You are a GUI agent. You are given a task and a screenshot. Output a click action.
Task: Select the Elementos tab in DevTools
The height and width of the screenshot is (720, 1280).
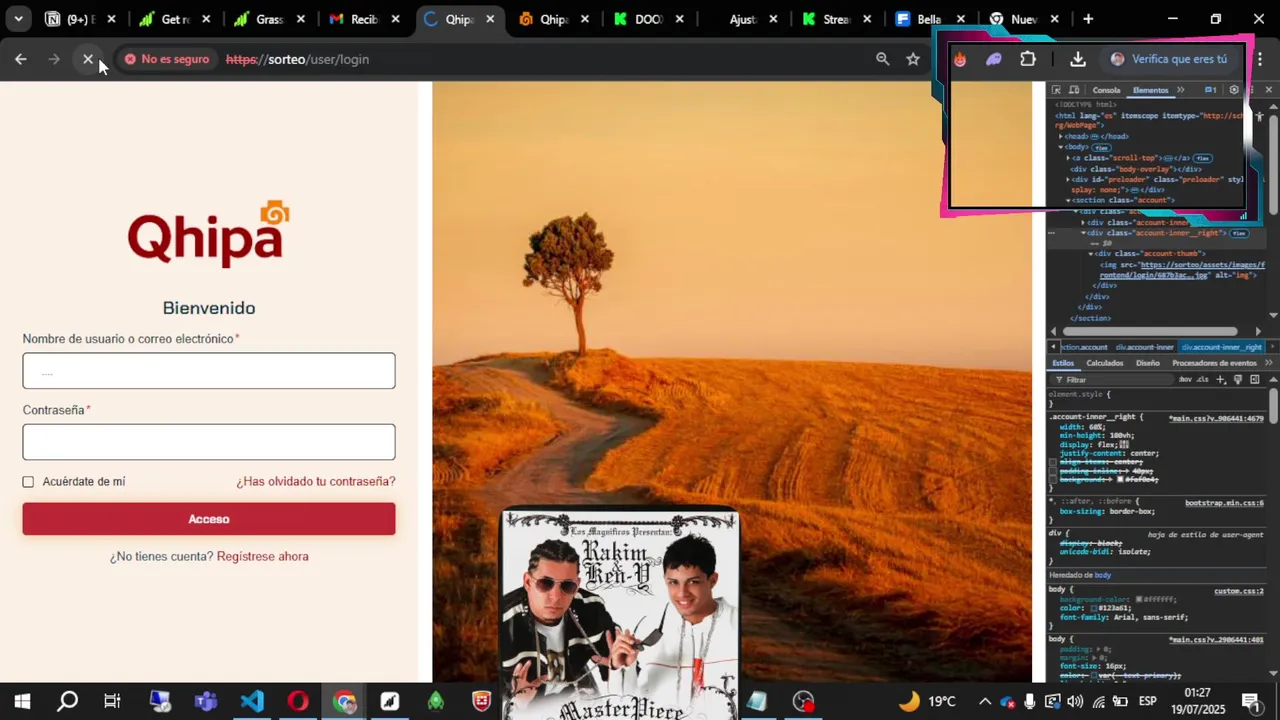pos(1150,90)
